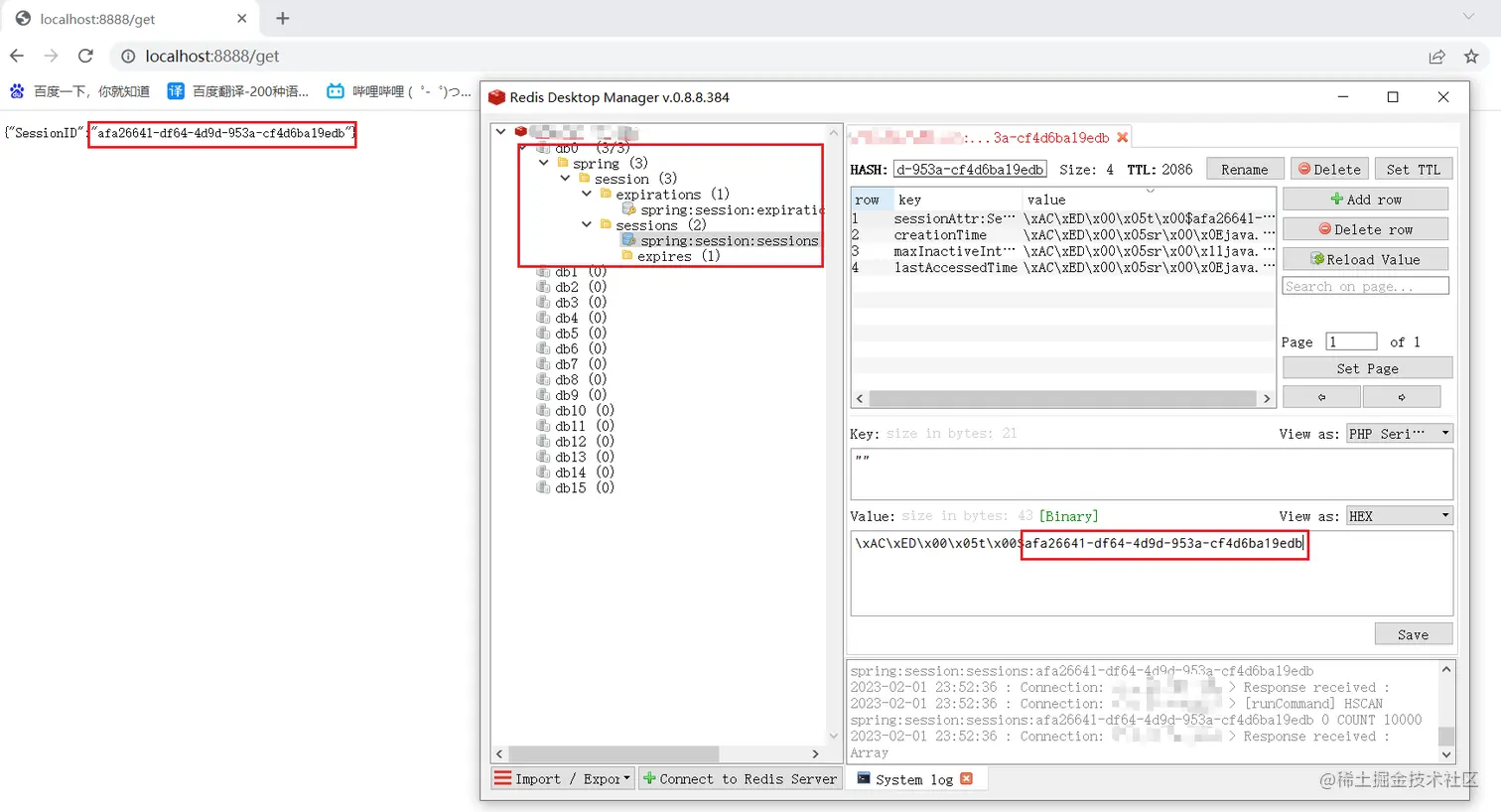
Task: Click Reload Value button
Action: click(x=1366, y=259)
